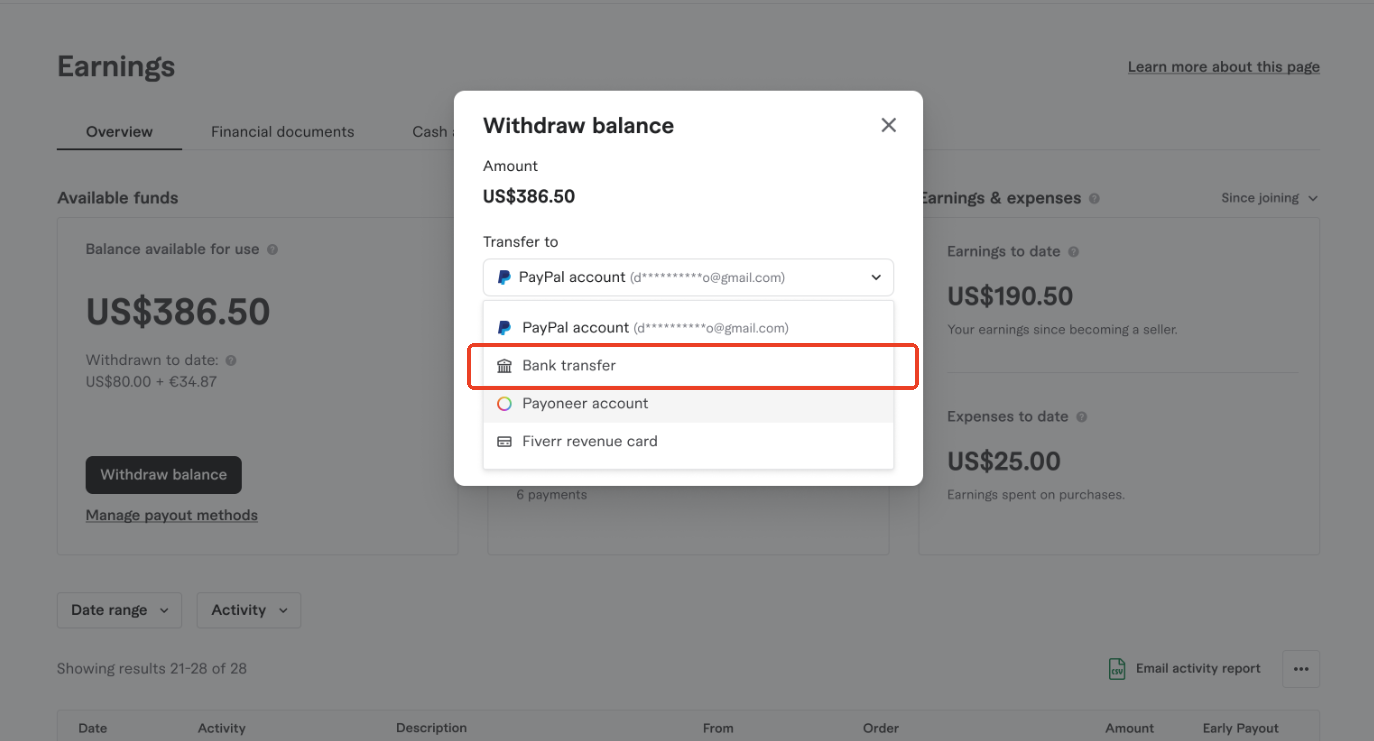Click Email activity report CSV icon

click(1117, 669)
